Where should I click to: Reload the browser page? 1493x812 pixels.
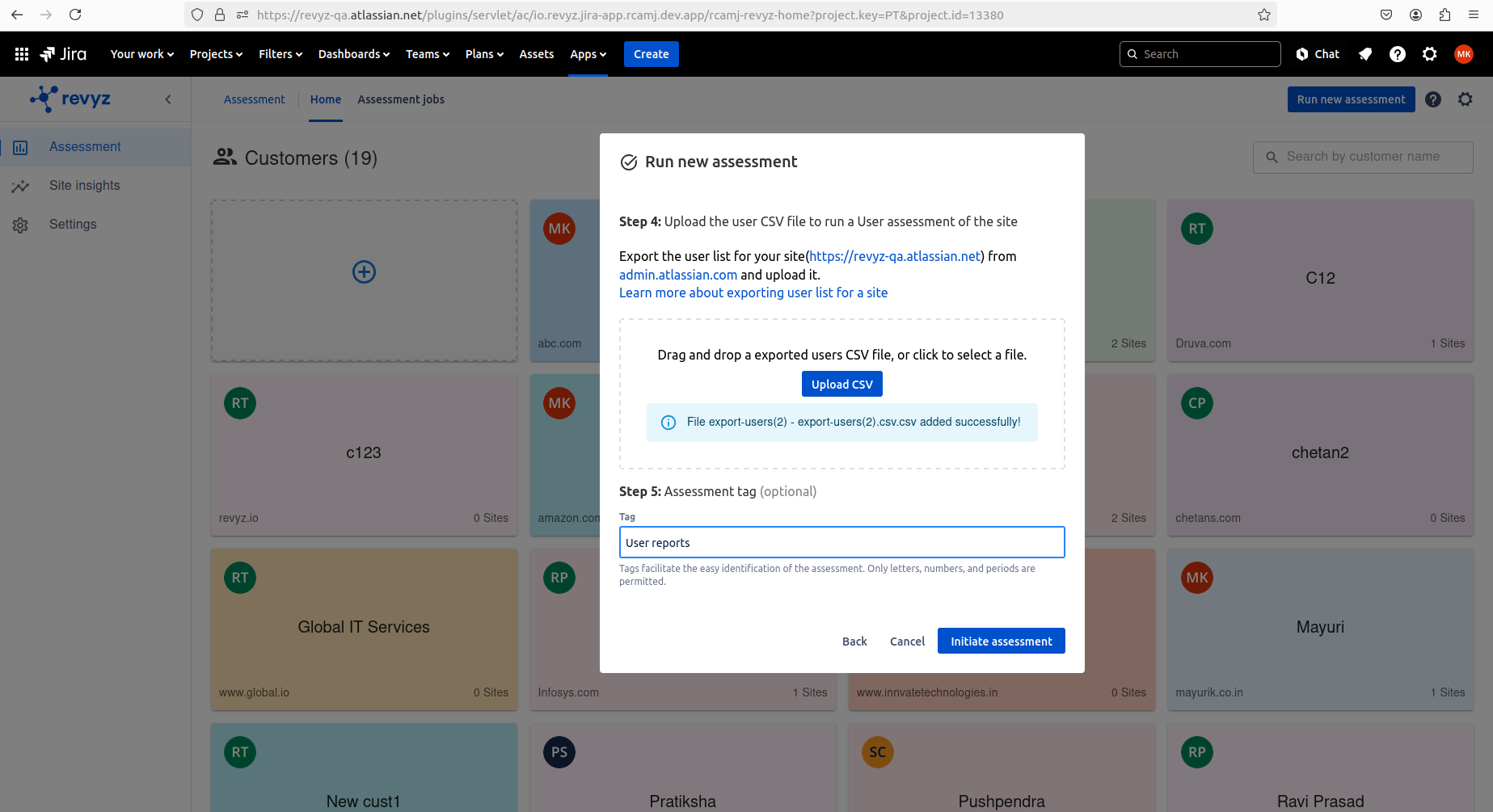[x=75, y=15]
